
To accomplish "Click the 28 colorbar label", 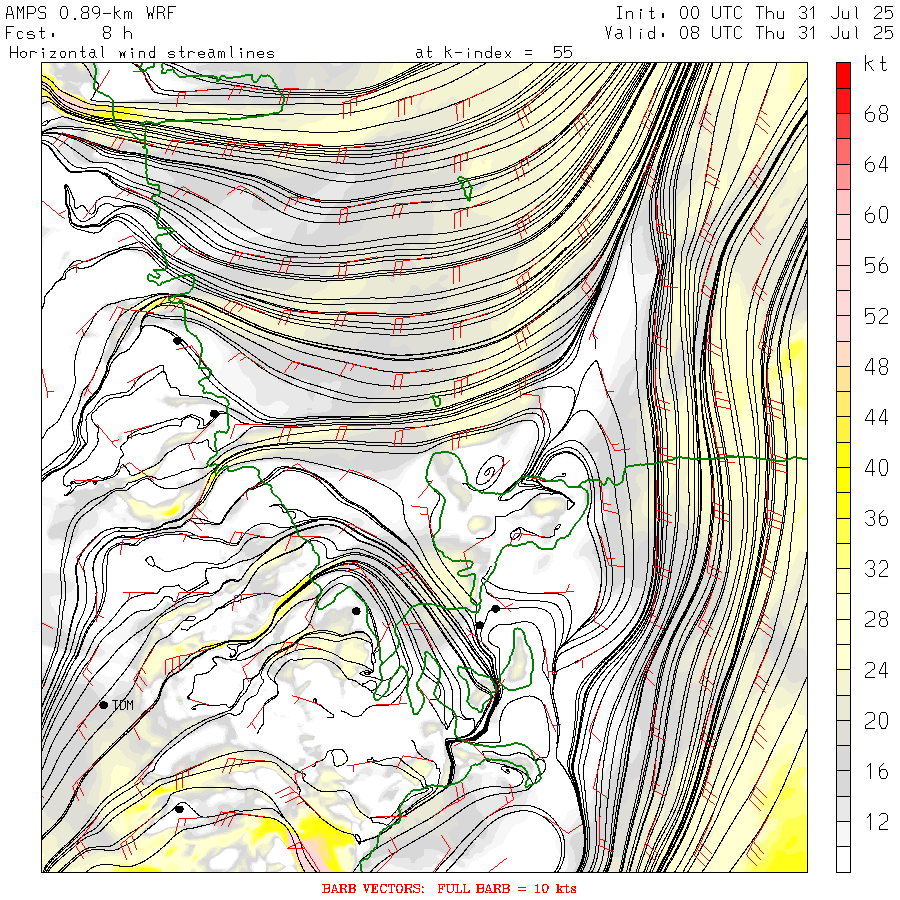I will click(876, 619).
